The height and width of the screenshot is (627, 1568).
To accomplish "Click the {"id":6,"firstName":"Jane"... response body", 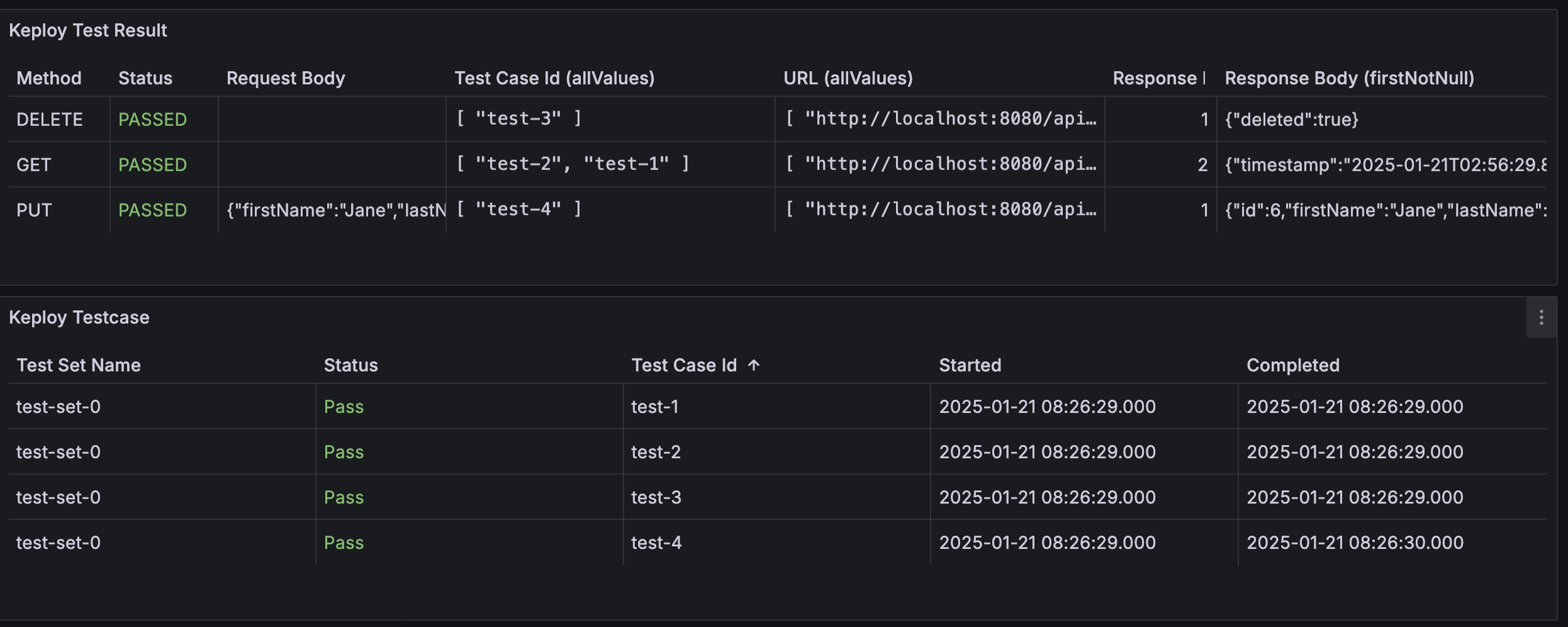I will coord(1386,210).
